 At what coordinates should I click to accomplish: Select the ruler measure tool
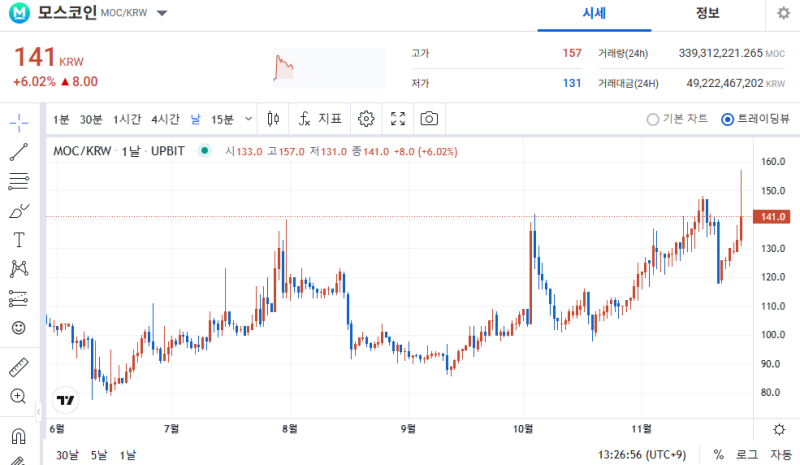click(x=19, y=367)
